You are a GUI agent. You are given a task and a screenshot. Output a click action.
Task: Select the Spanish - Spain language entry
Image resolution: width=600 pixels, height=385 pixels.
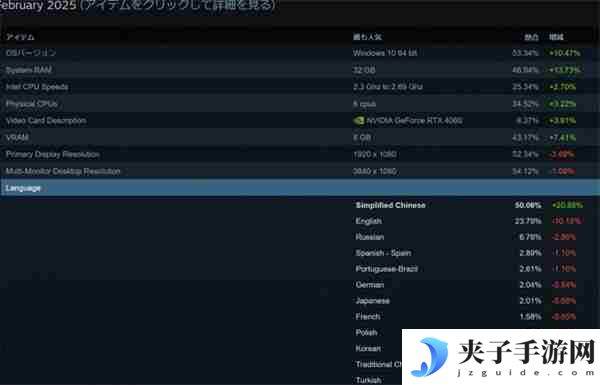click(x=383, y=253)
